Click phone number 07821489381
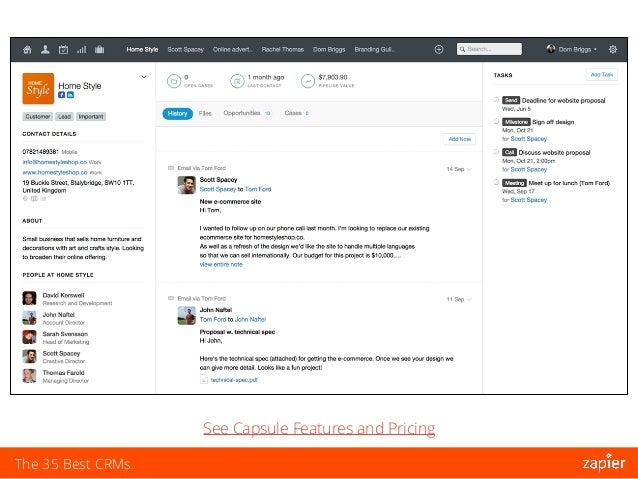 (x=40, y=151)
